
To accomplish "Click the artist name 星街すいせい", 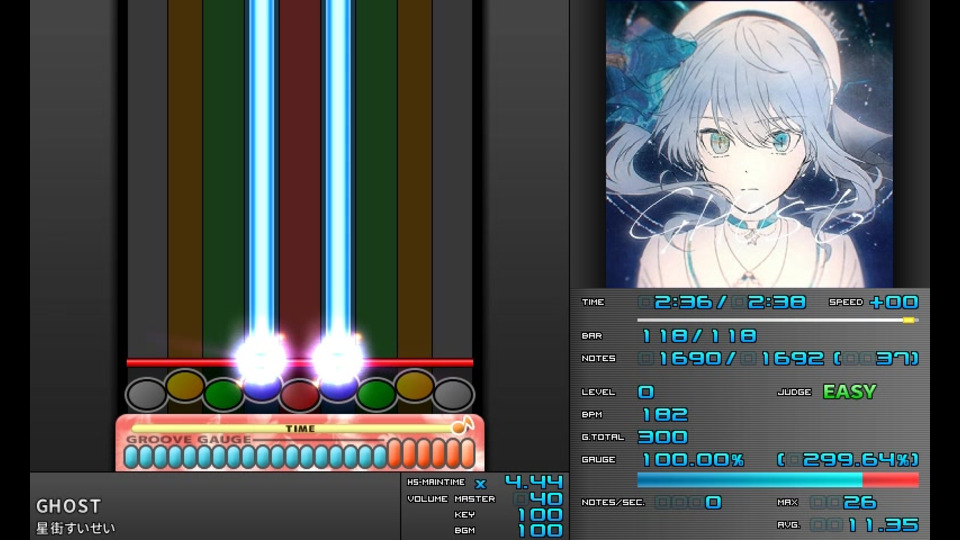I will coord(75,528).
